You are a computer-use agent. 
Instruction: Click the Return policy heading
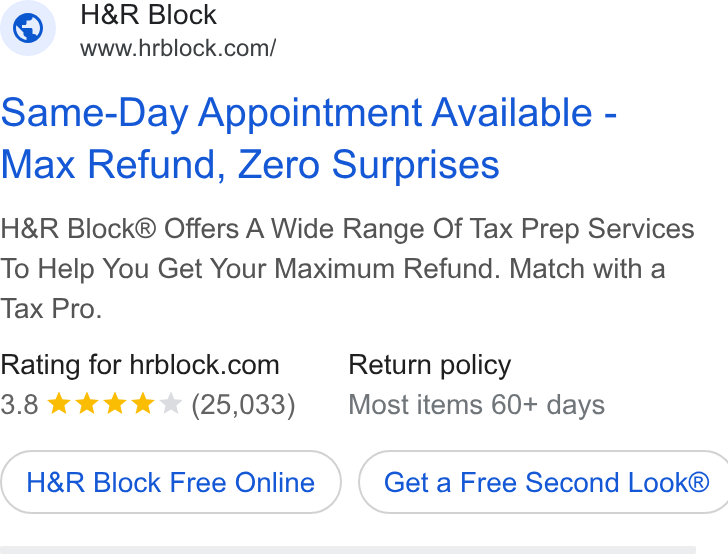click(x=430, y=365)
